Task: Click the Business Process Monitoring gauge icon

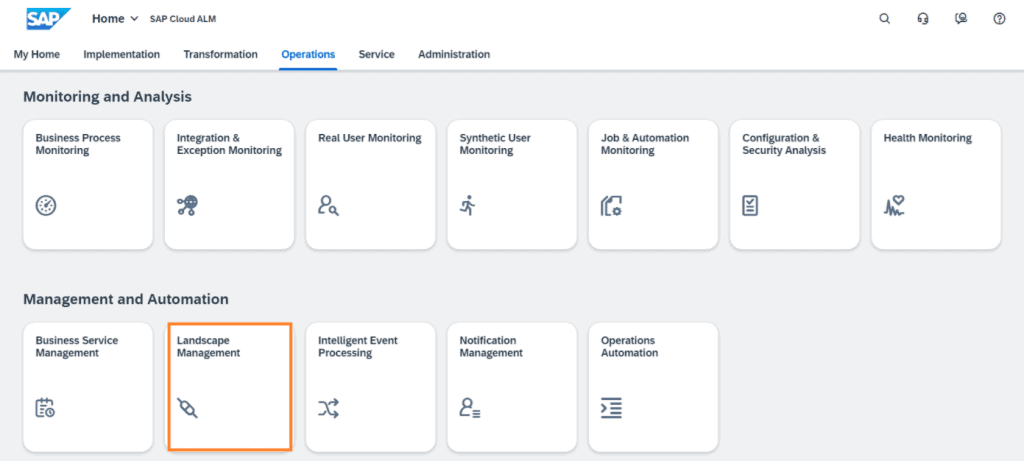Action: (46, 206)
